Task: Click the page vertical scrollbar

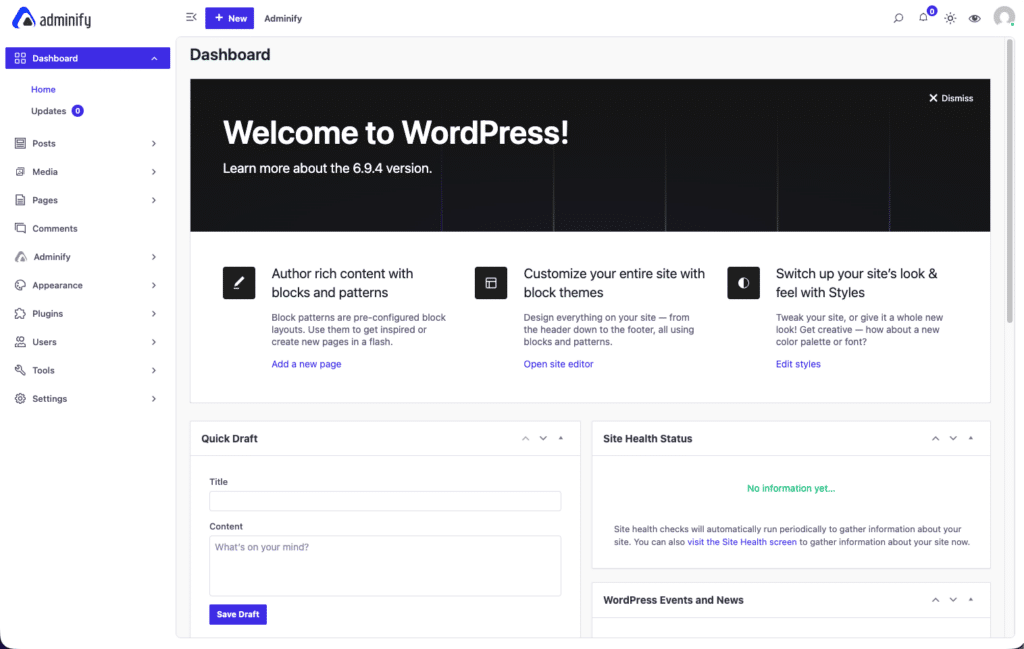Action: point(1010,182)
